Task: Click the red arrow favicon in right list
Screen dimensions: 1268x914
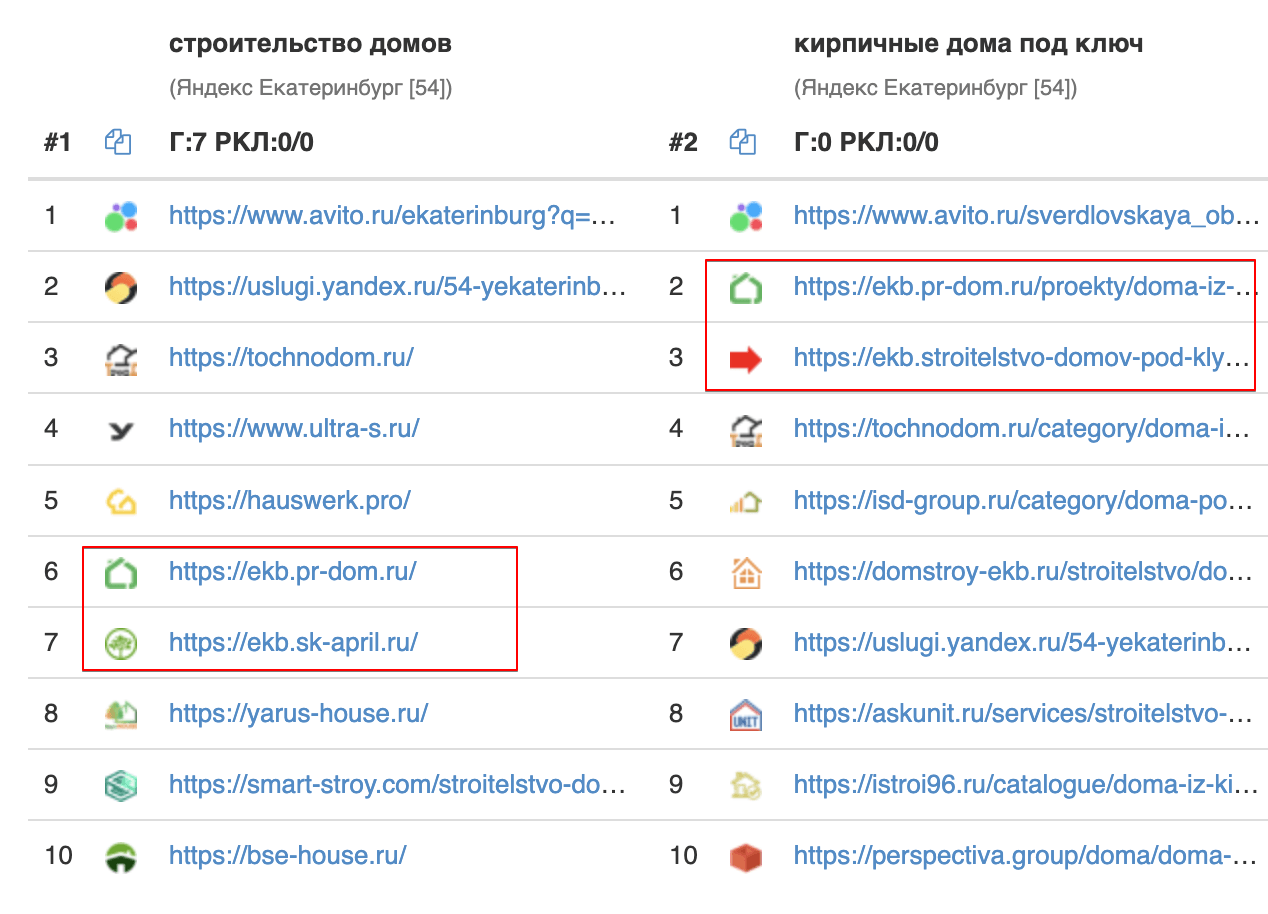Action: point(746,359)
